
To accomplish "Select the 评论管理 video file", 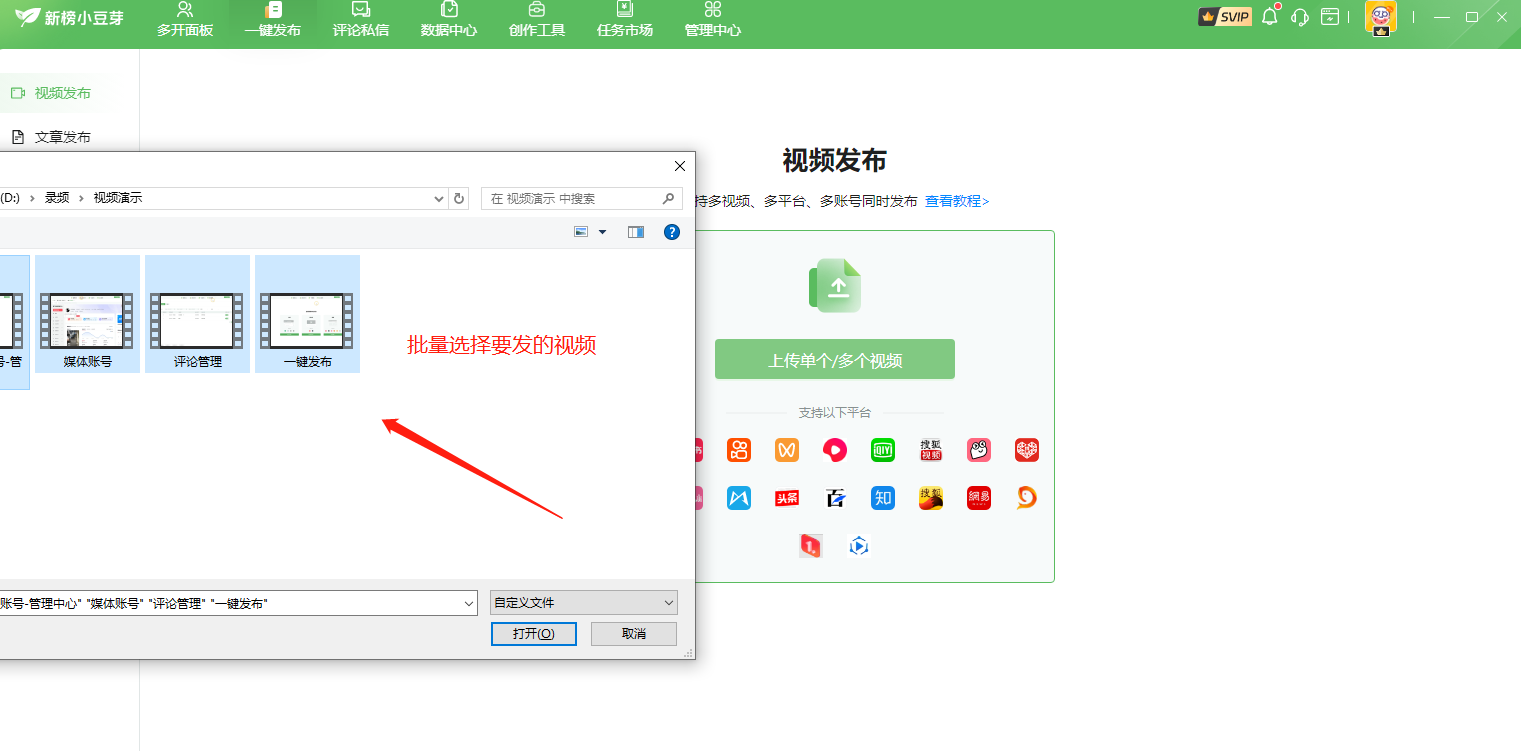I will [197, 314].
